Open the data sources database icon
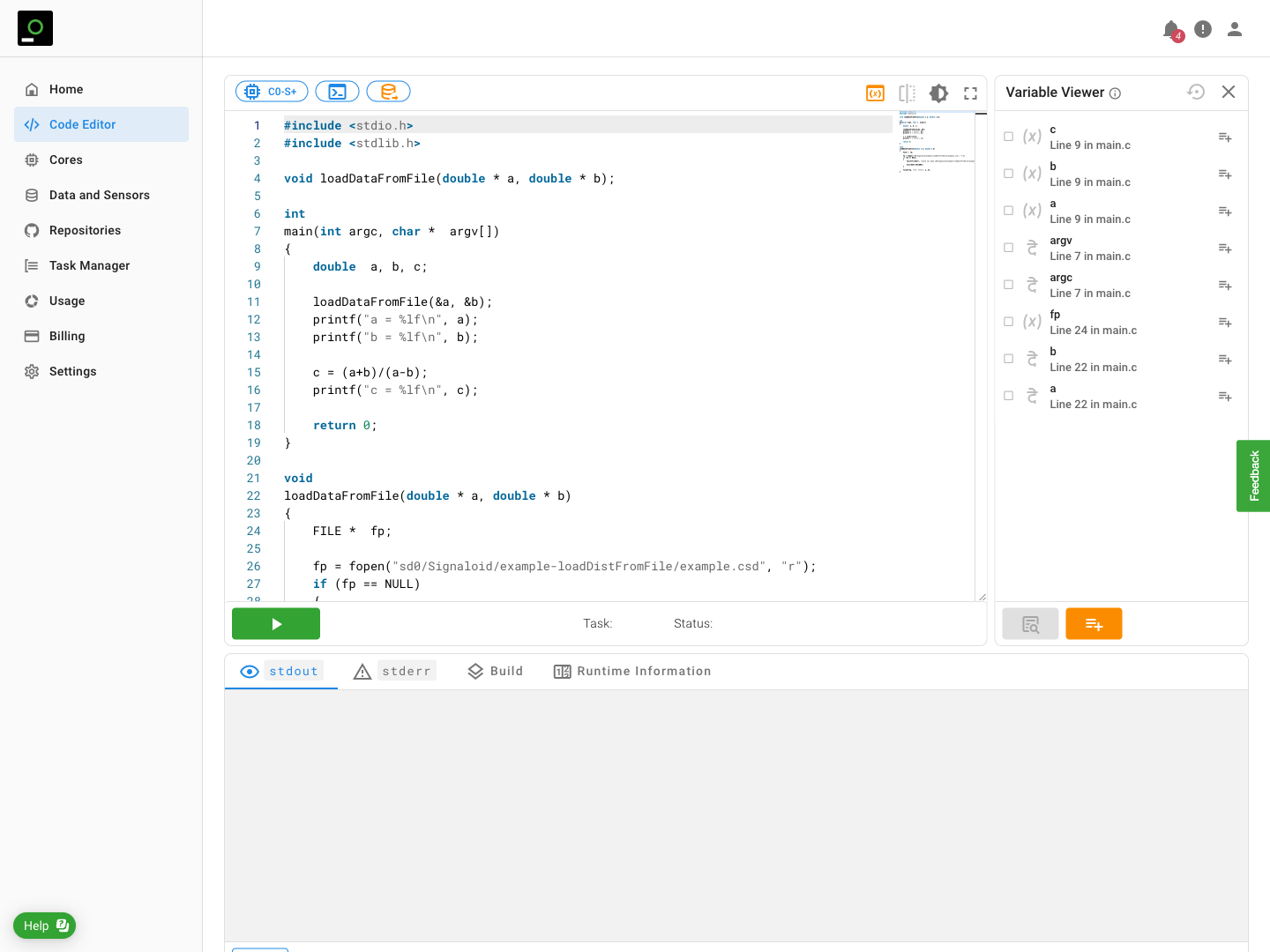 point(388,92)
